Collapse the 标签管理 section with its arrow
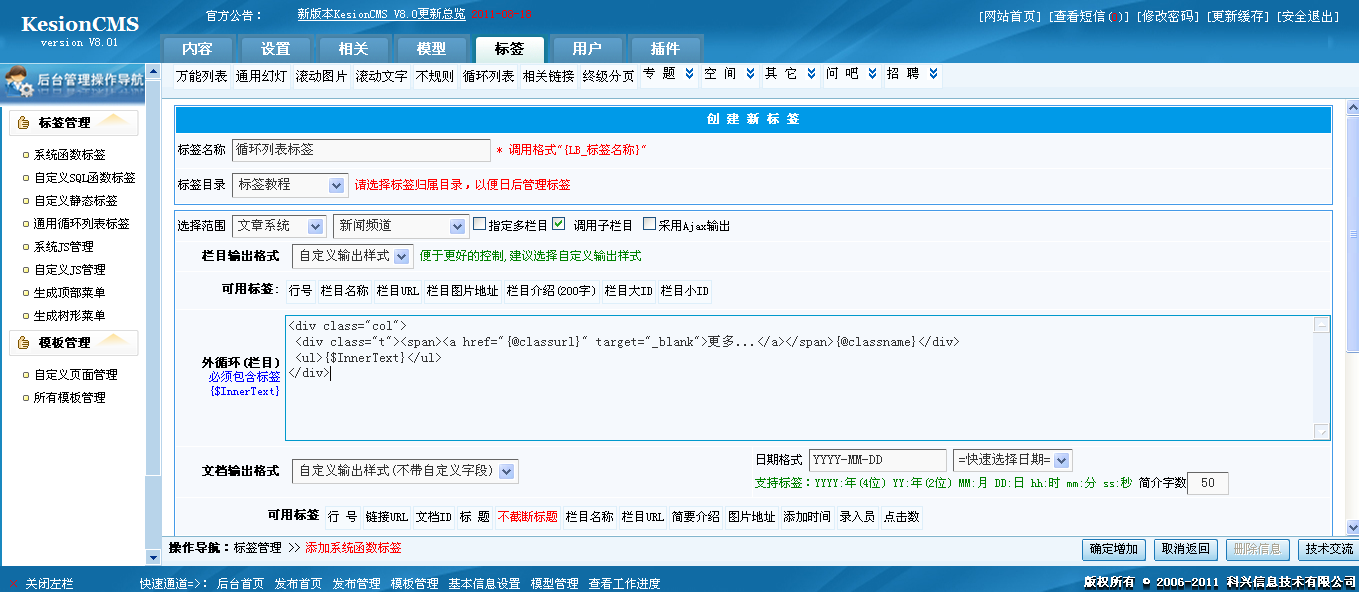1359x592 pixels. (x=113, y=121)
